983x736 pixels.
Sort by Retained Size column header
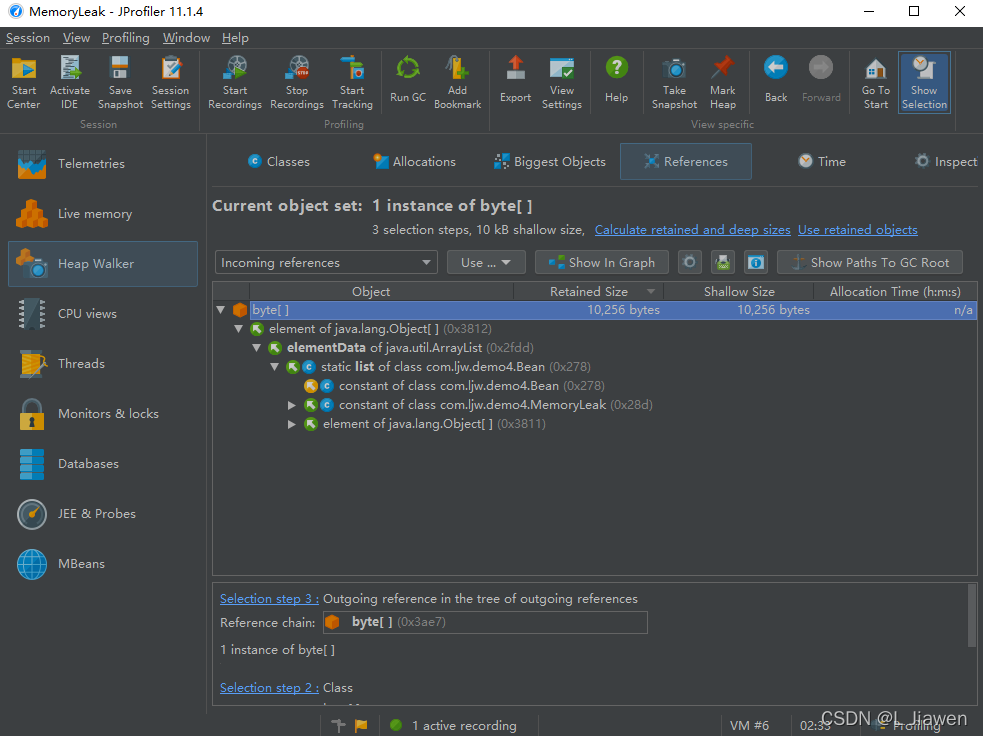(x=589, y=292)
